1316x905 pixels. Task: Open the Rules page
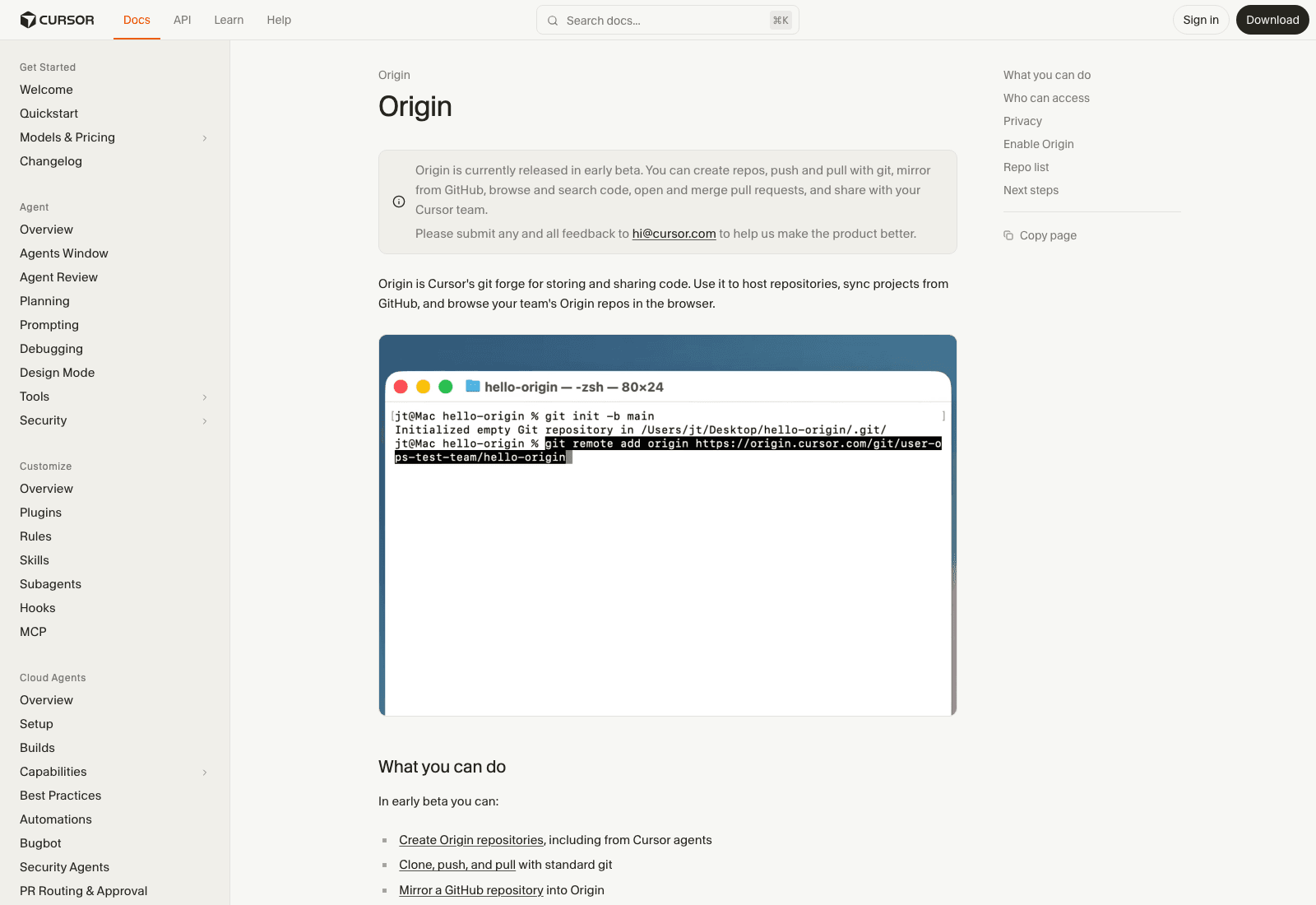35,536
